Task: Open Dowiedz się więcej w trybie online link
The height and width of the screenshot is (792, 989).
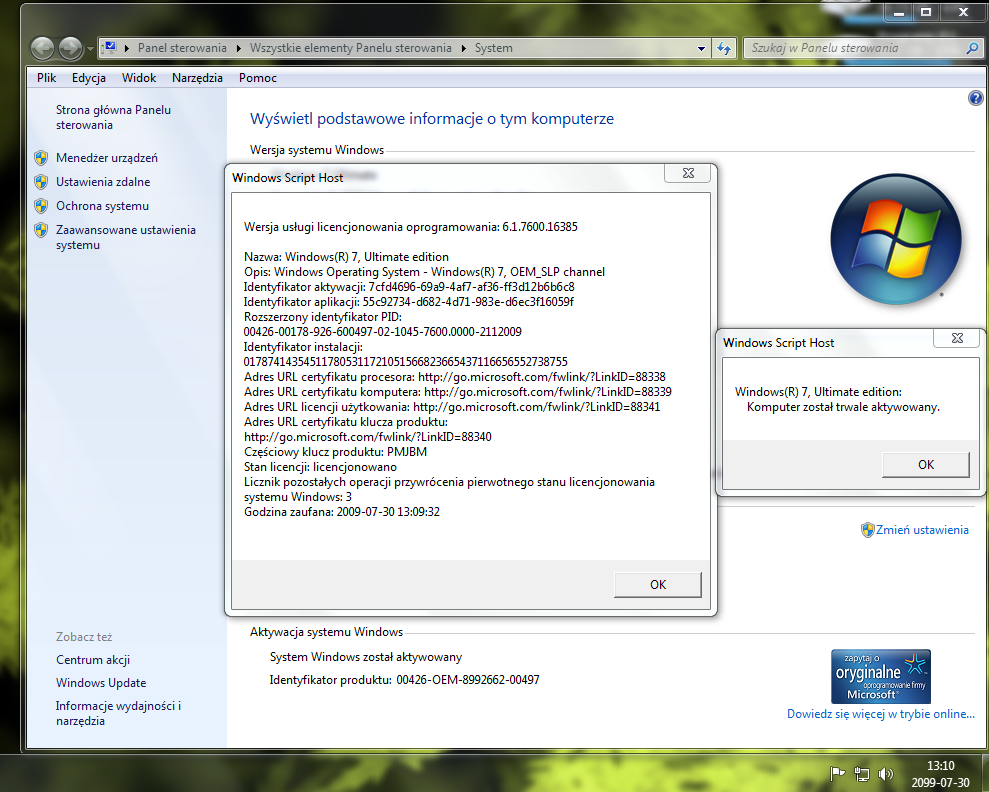Action: point(881,714)
